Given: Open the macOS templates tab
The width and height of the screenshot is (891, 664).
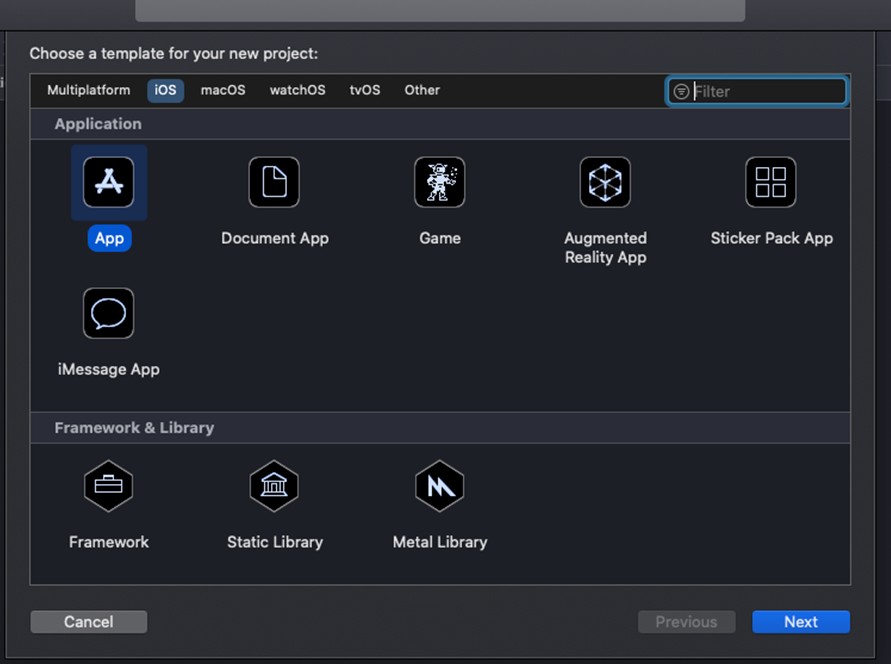Looking at the screenshot, I should coord(223,90).
